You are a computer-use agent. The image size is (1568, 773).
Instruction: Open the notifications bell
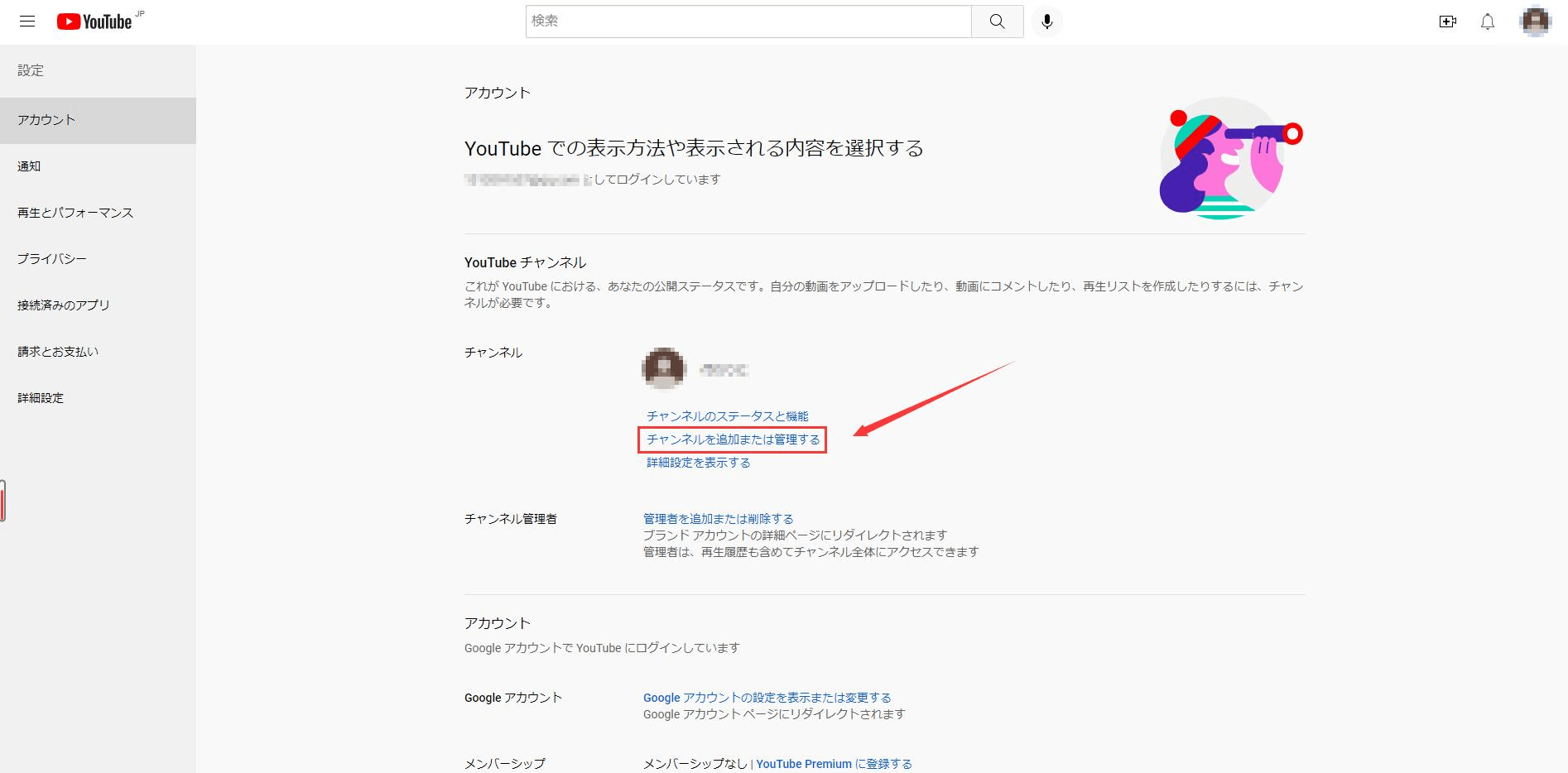(x=1488, y=22)
